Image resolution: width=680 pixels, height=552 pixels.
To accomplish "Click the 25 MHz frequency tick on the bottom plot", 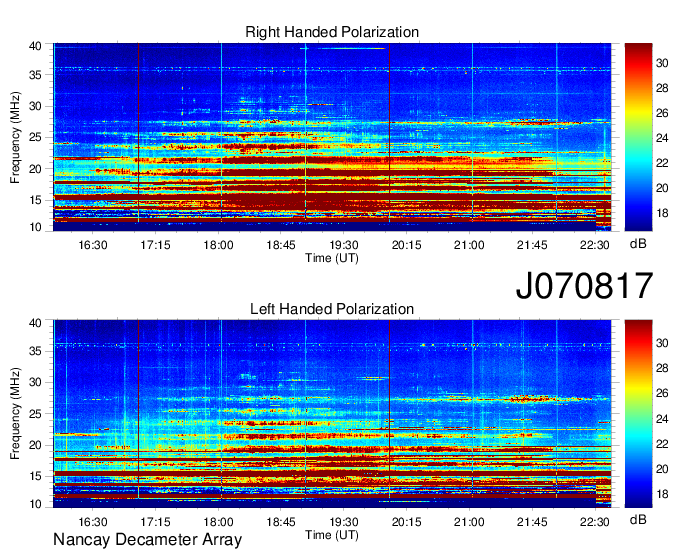I will click(35, 414).
